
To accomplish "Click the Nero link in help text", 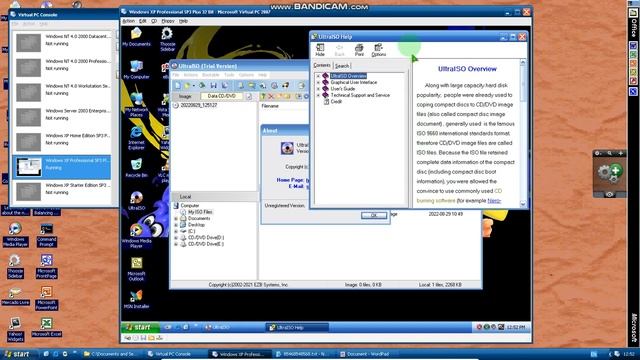I will click(494, 201).
